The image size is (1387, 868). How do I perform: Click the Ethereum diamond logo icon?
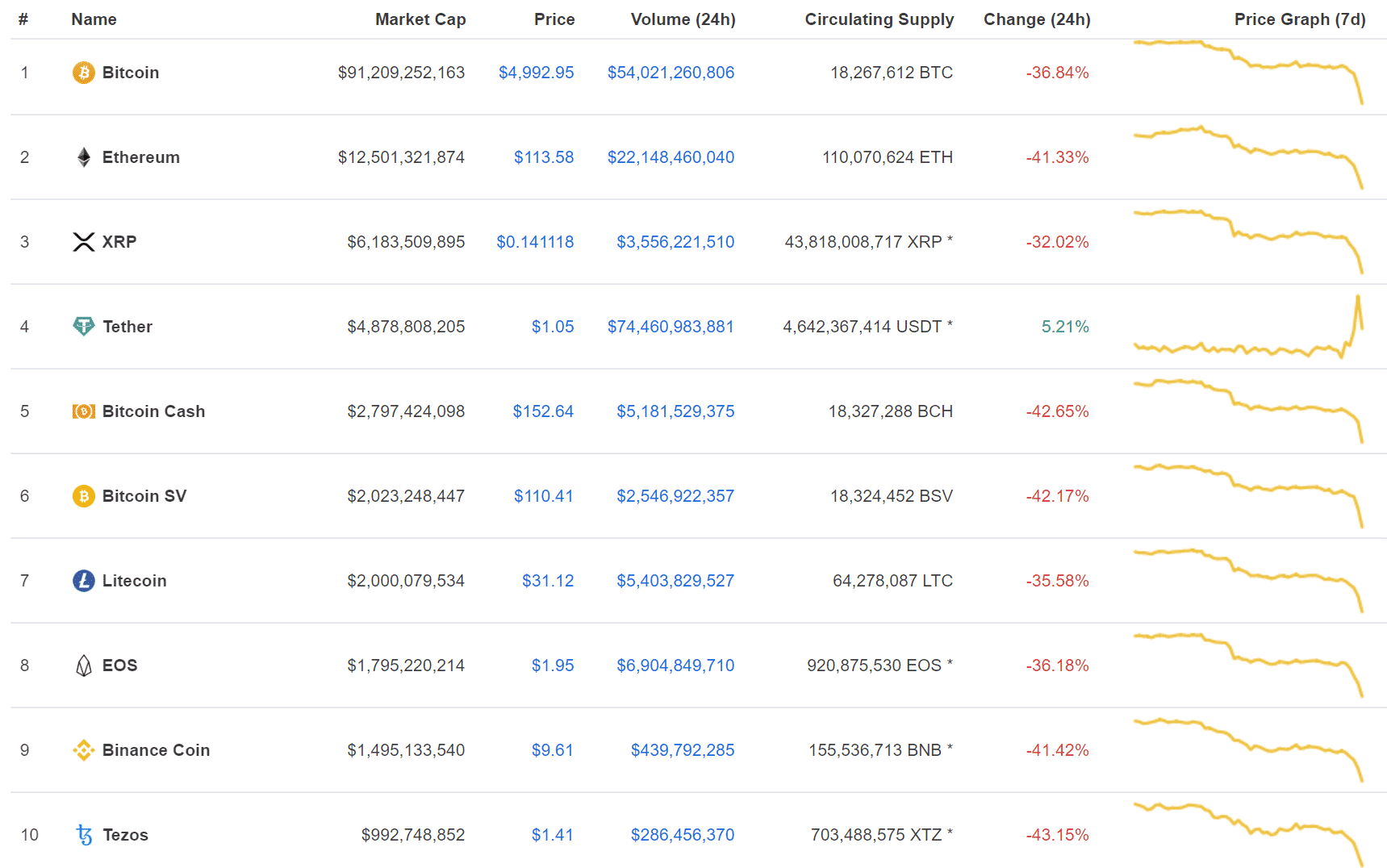[84, 157]
